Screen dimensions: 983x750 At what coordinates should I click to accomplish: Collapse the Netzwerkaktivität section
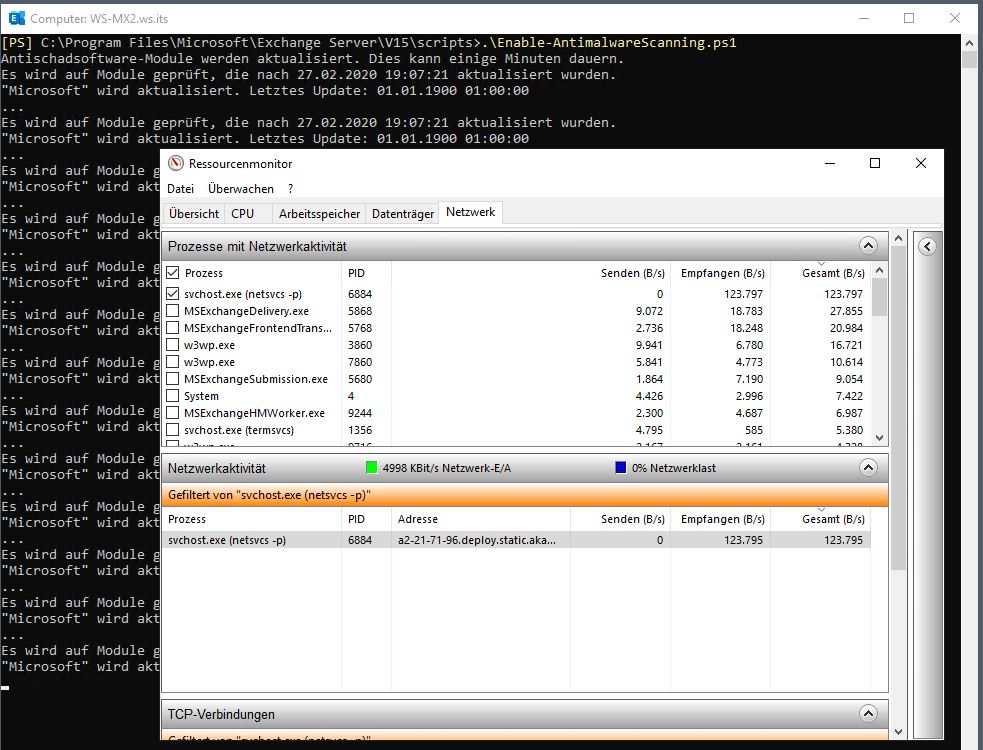click(868, 467)
